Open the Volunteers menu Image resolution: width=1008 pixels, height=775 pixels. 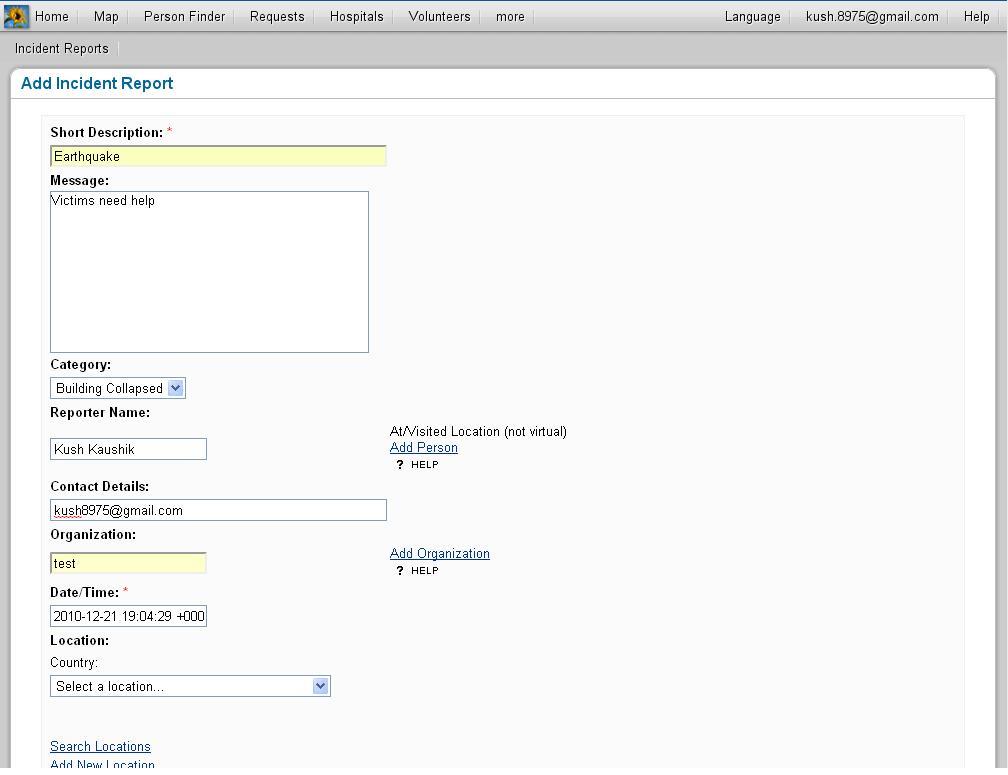point(439,16)
